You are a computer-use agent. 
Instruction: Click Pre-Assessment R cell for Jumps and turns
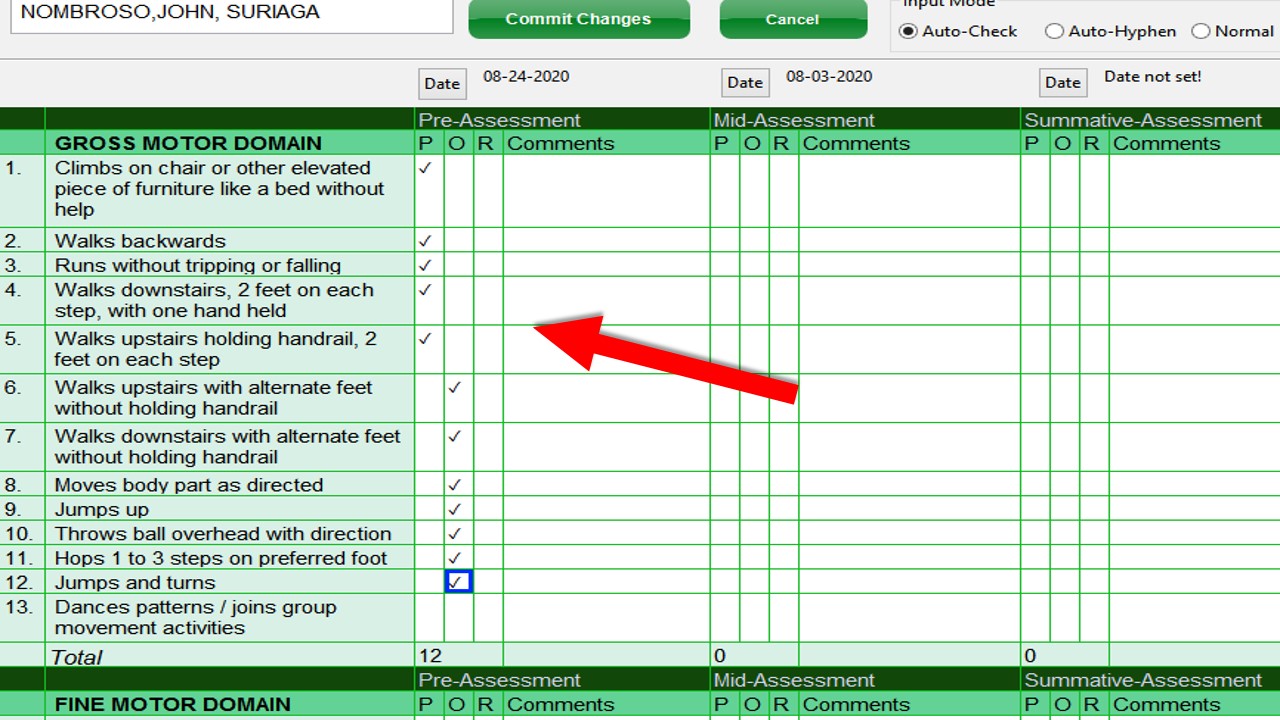point(488,582)
